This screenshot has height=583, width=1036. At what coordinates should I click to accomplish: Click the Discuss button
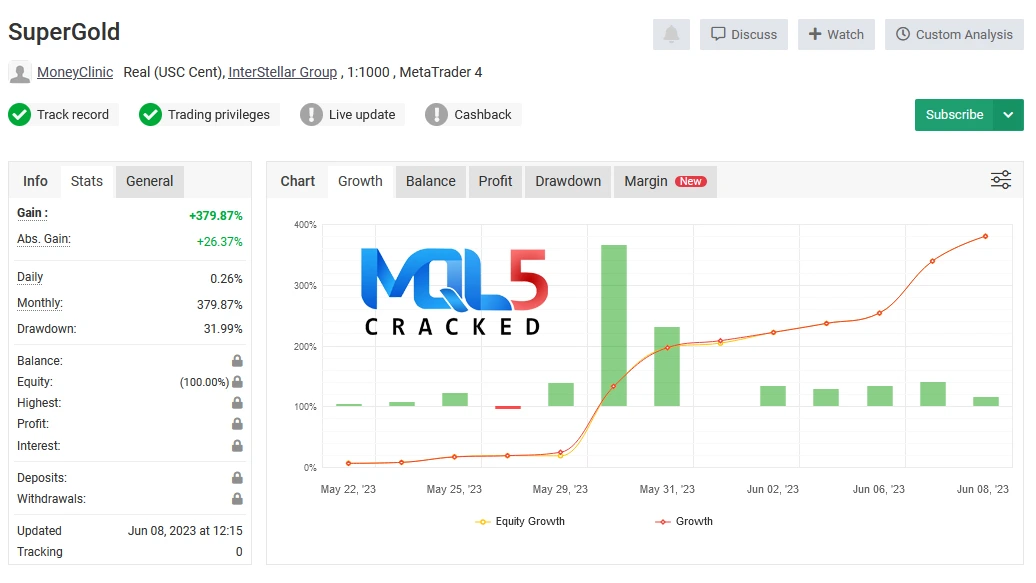pyautogui.click(x=744, y=34)
